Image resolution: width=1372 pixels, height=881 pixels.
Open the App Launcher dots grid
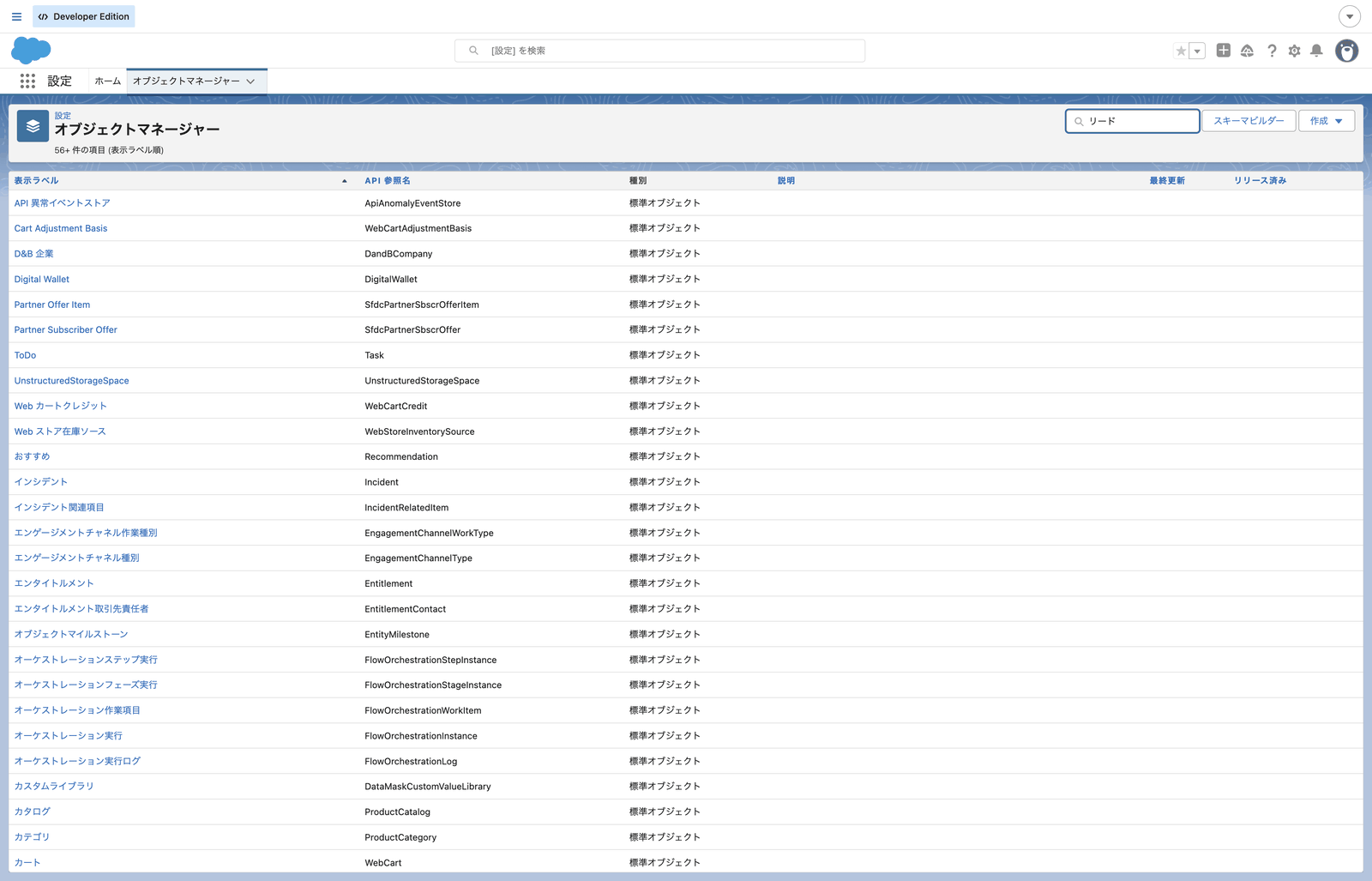pyautogui.click(x=27, y=81)
